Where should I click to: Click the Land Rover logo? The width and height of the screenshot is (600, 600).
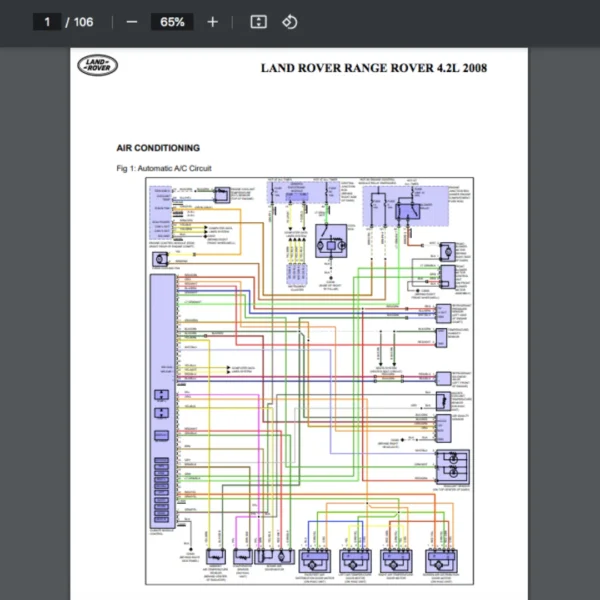tap(98, 65)
